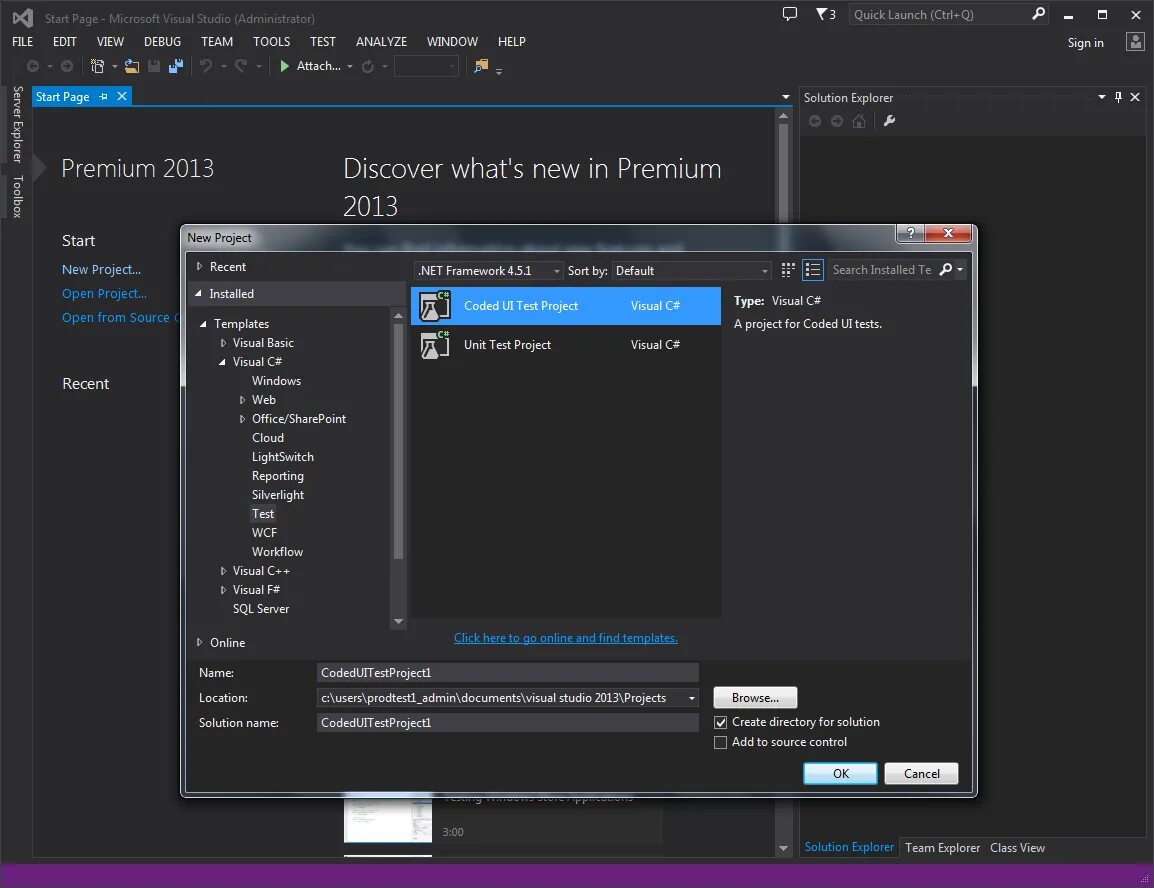Switch templates to medium list view
The image size is (1154, 888).
[x=813, y=270]
